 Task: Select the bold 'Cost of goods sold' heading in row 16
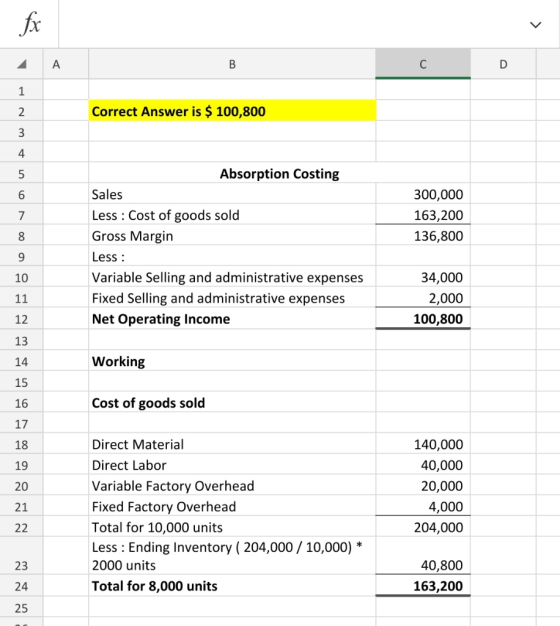[232, 403]
